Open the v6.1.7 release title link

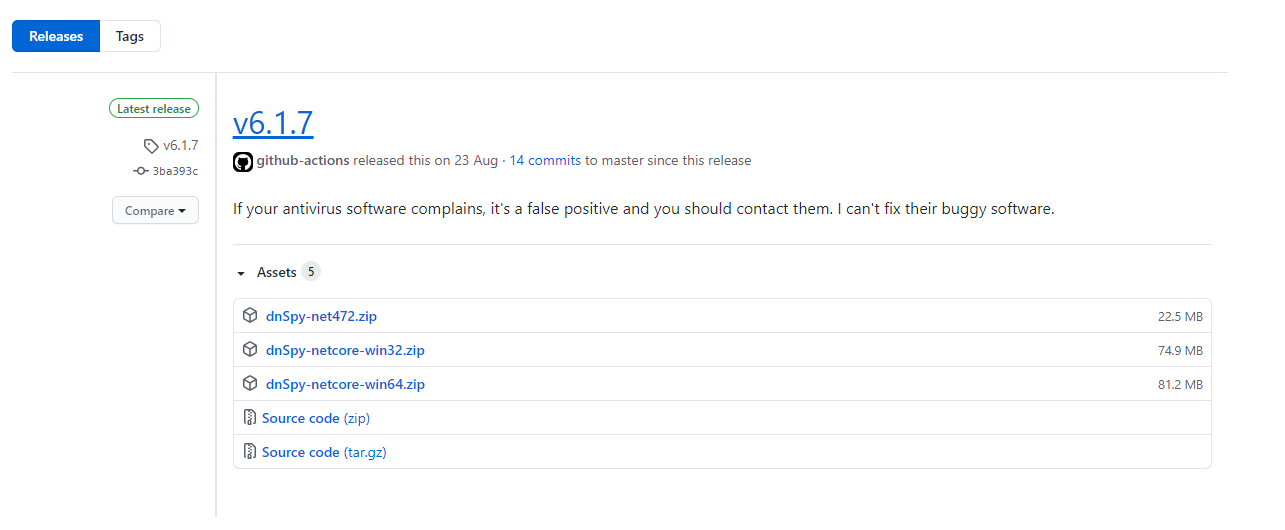[273, 122]
